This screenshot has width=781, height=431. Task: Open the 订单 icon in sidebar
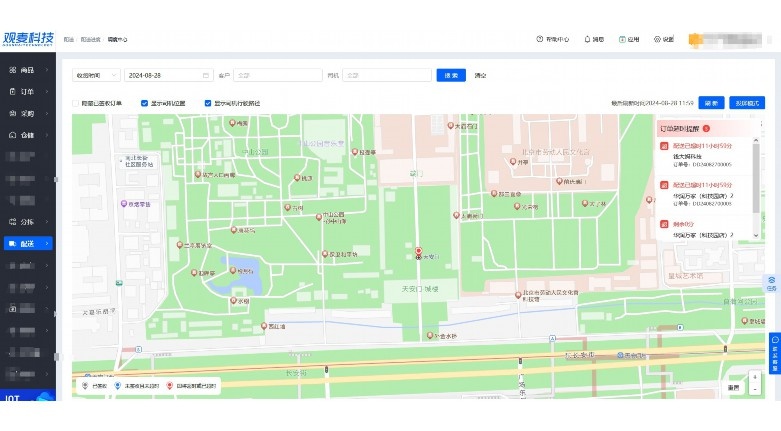point(13,92)
